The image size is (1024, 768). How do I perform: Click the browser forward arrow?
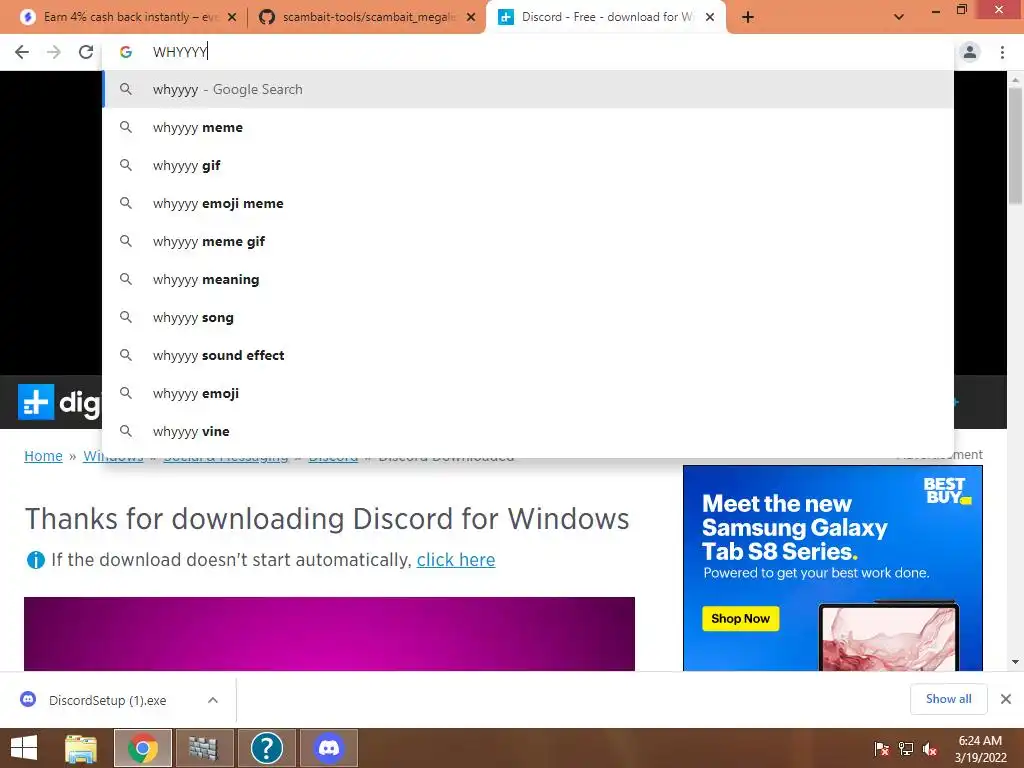pos(54,52)
